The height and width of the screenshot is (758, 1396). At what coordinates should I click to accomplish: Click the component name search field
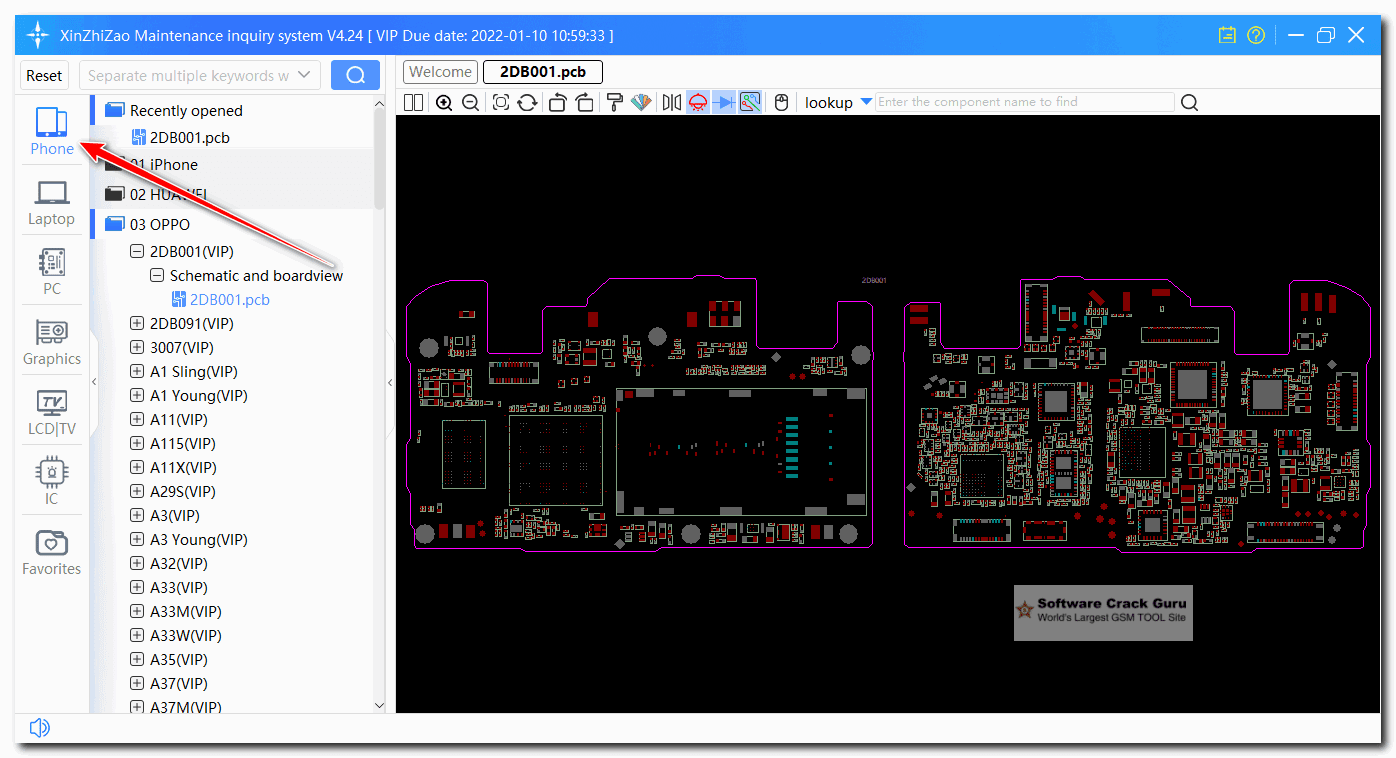point(1024,102)
